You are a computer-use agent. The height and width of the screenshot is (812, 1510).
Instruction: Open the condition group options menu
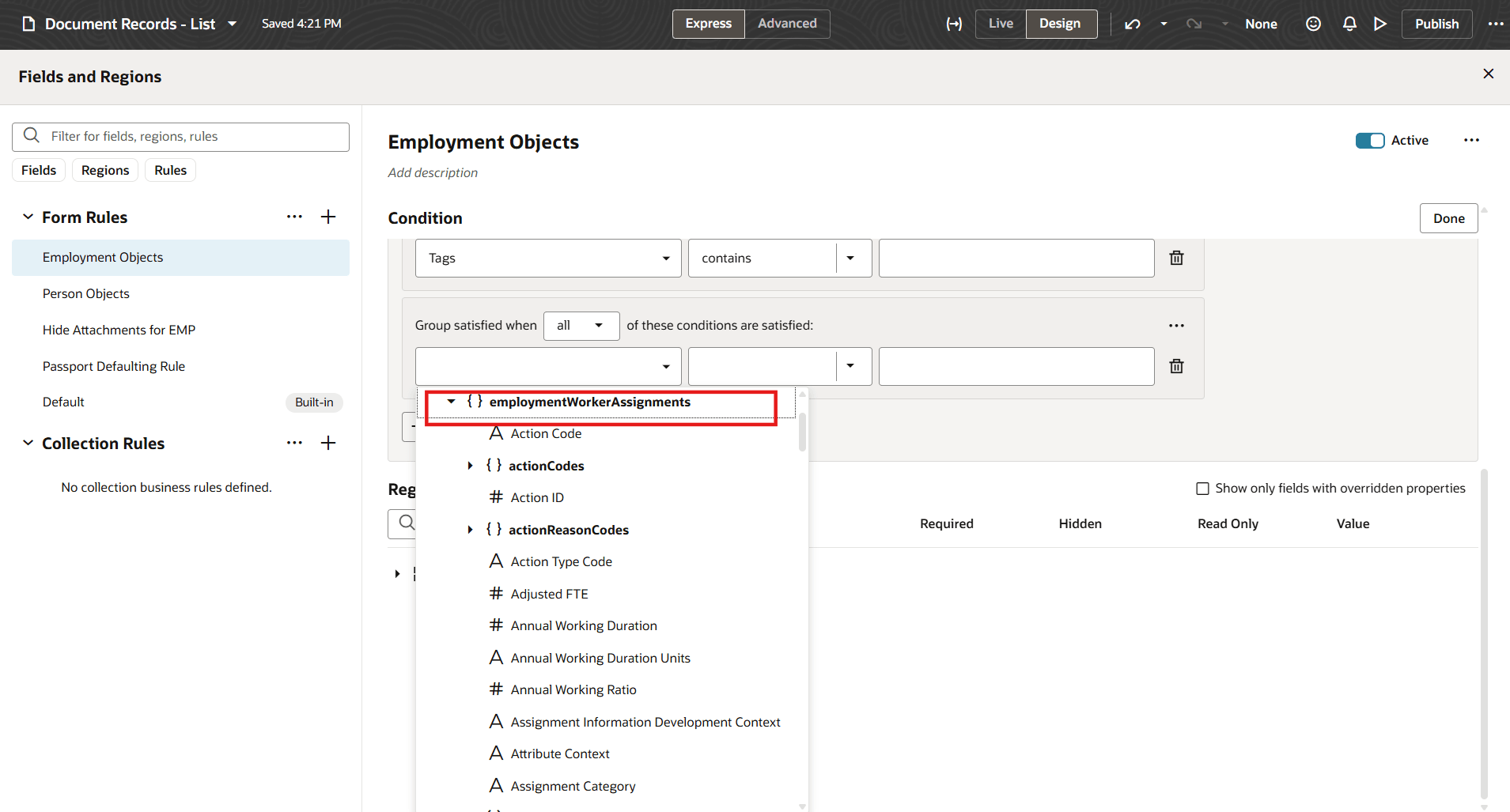pos(1176,326)
